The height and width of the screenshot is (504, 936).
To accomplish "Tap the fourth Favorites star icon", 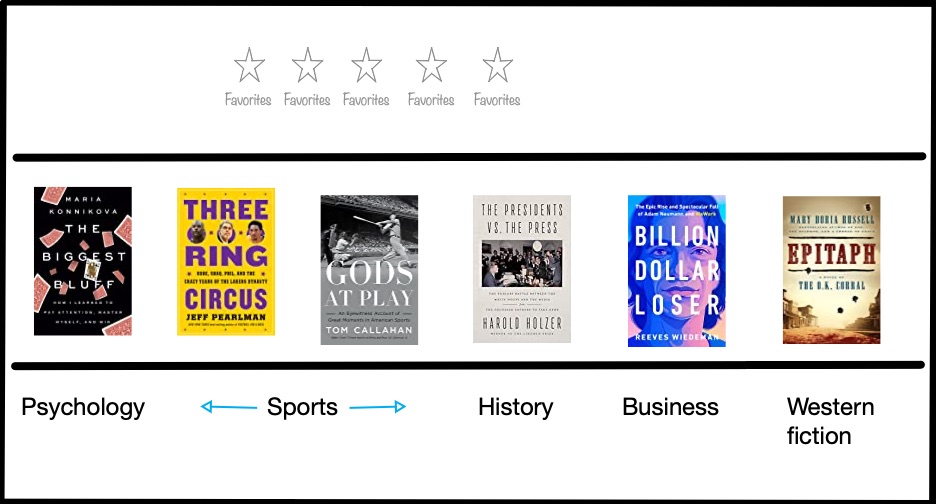I will pyautogui.click(x=431, y=67).
